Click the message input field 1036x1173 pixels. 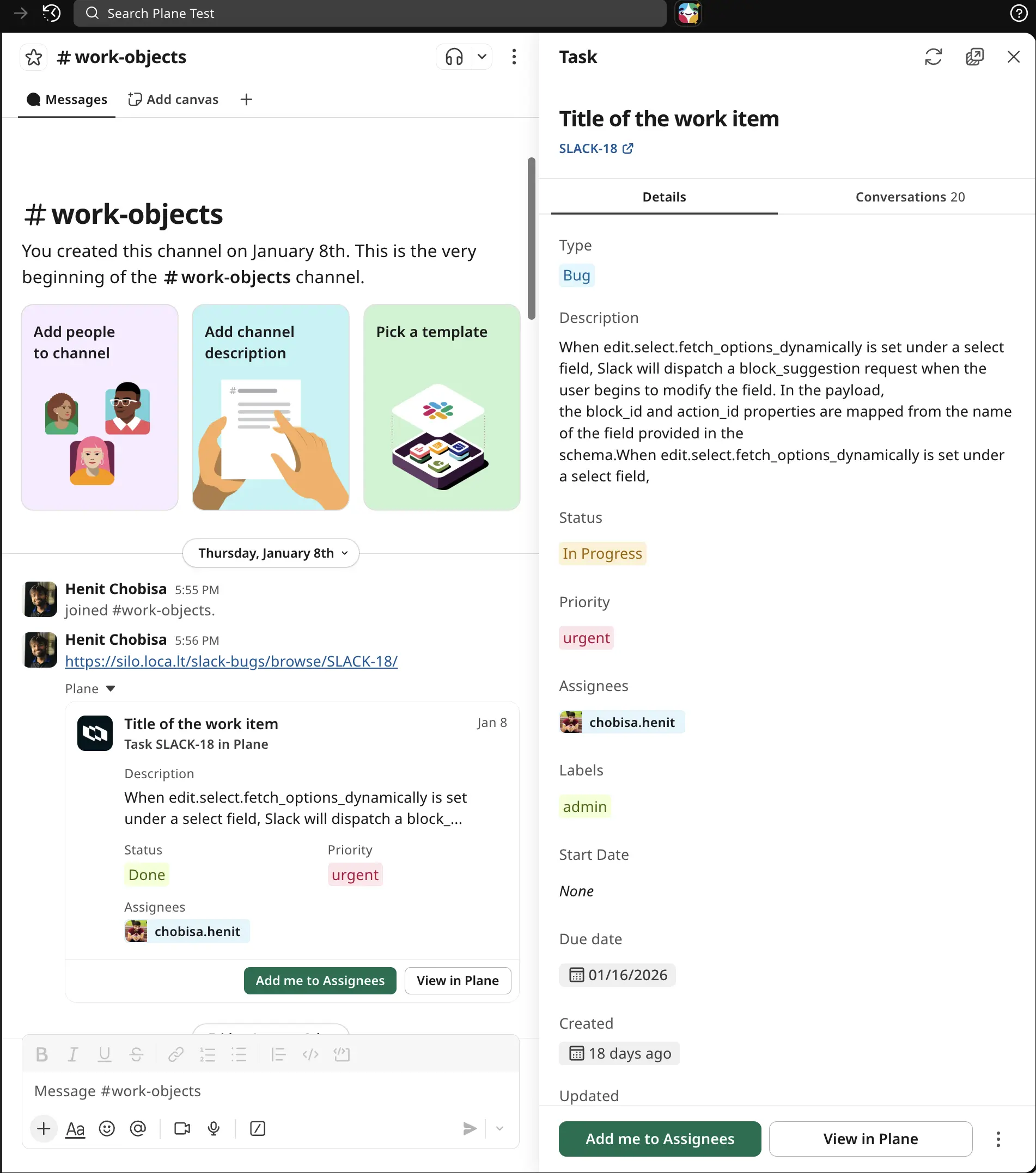229,1091
